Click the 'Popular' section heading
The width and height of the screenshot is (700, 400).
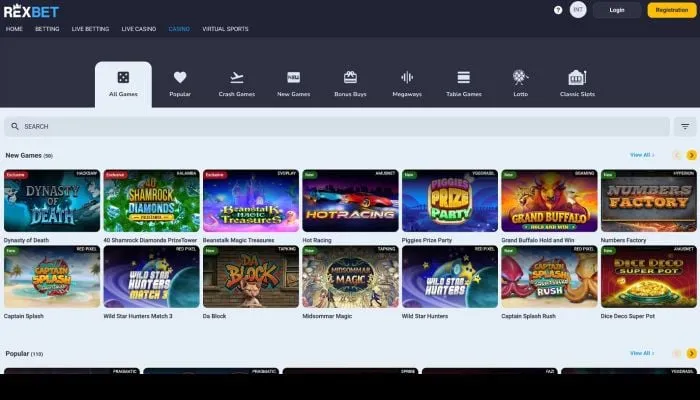17,354
